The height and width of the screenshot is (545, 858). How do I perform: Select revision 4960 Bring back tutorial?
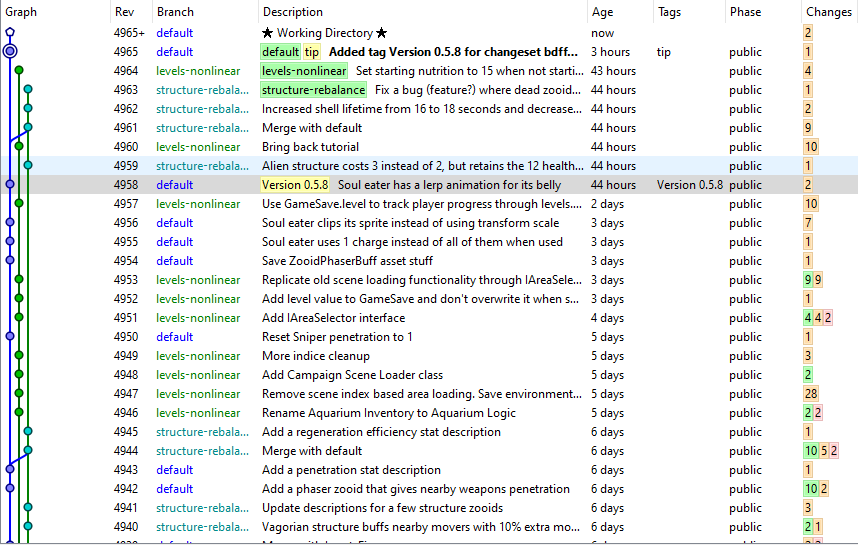[429, 147]
